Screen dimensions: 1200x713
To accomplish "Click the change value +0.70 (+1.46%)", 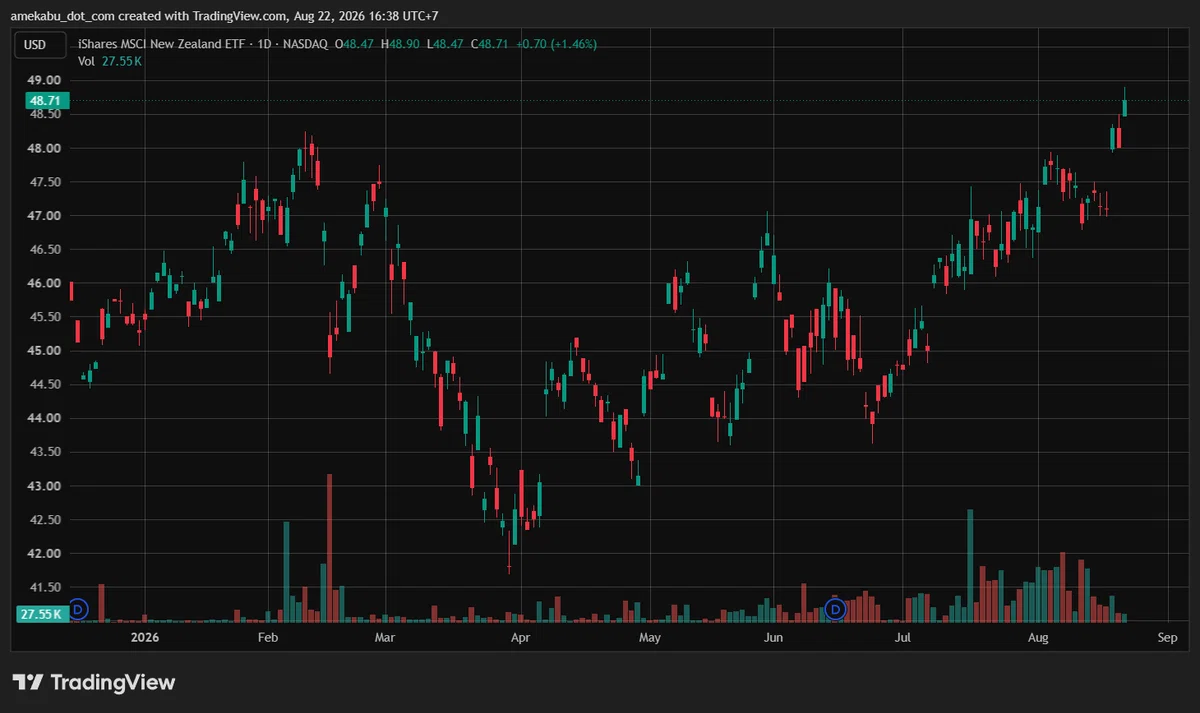I will [557, 44].
